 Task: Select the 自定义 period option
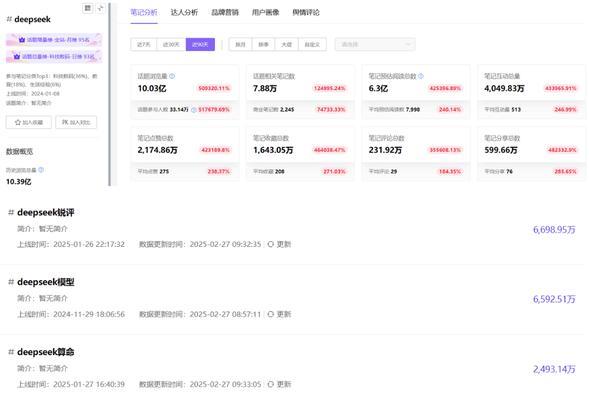(312, 44)
